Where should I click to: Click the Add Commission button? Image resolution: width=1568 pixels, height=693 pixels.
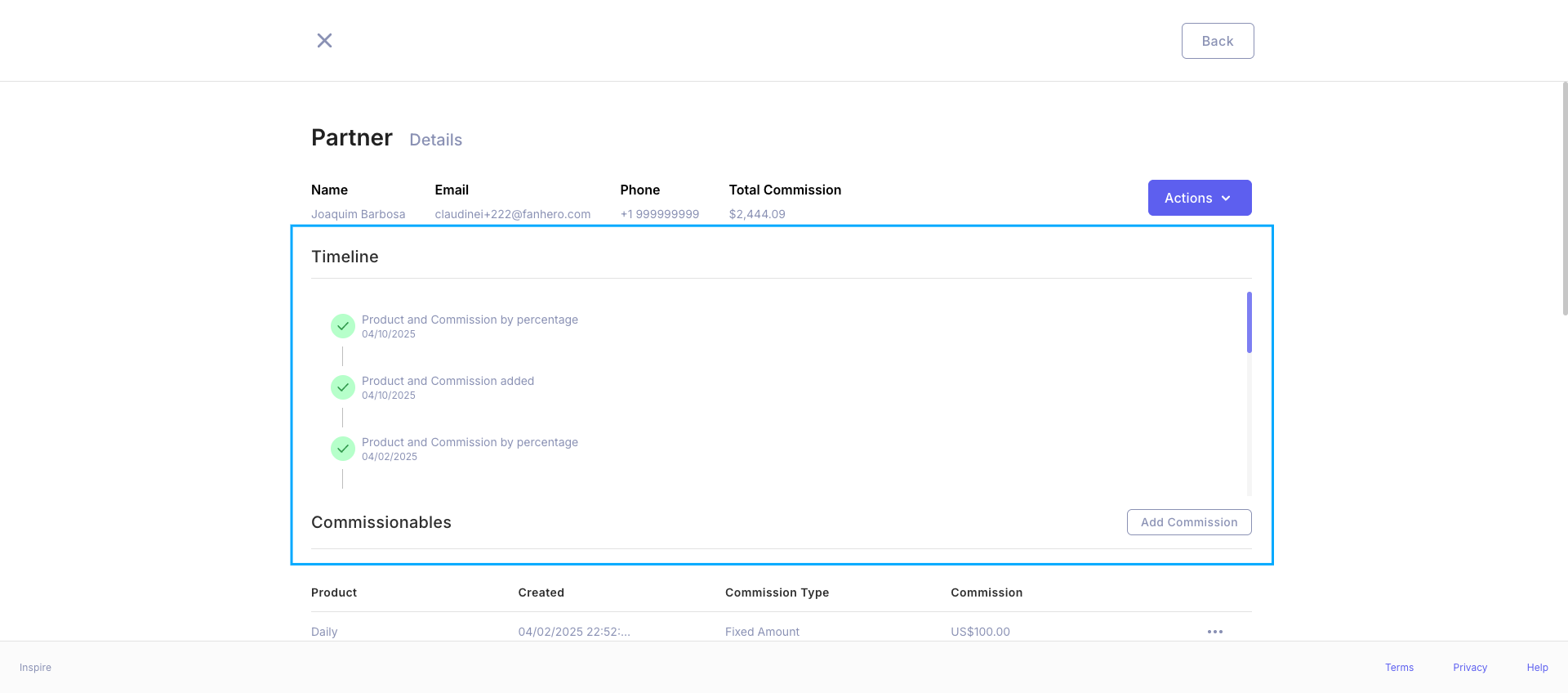(x=1189, y=522)
